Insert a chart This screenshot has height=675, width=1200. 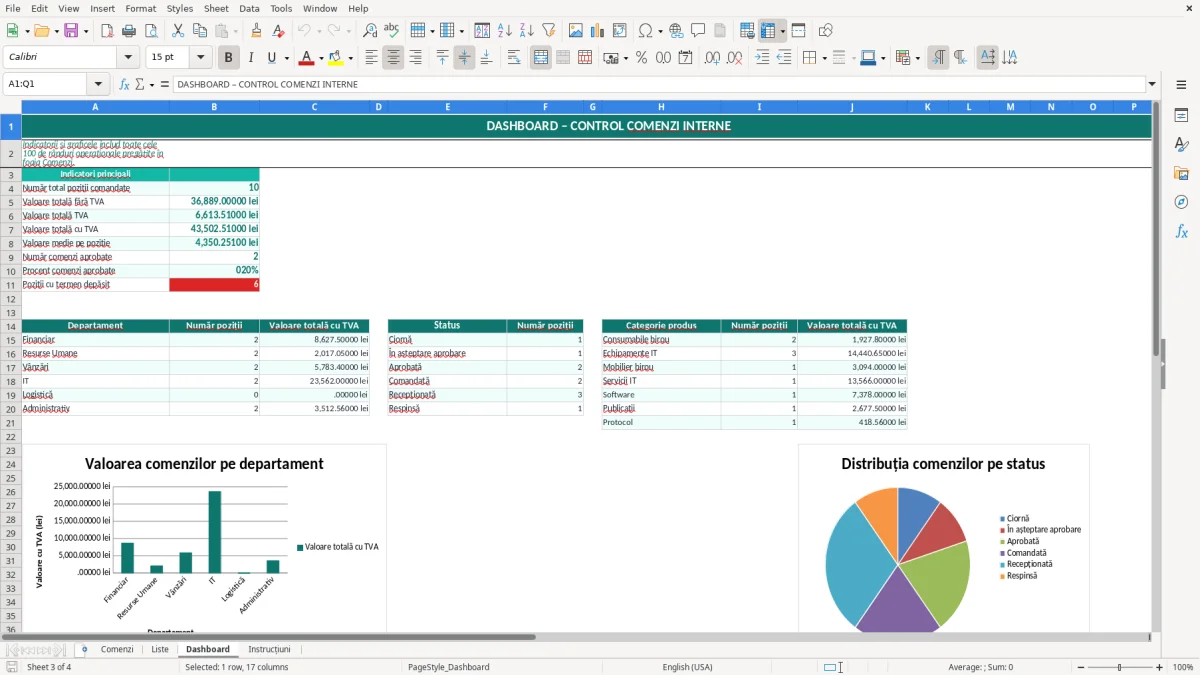[598, 31]
